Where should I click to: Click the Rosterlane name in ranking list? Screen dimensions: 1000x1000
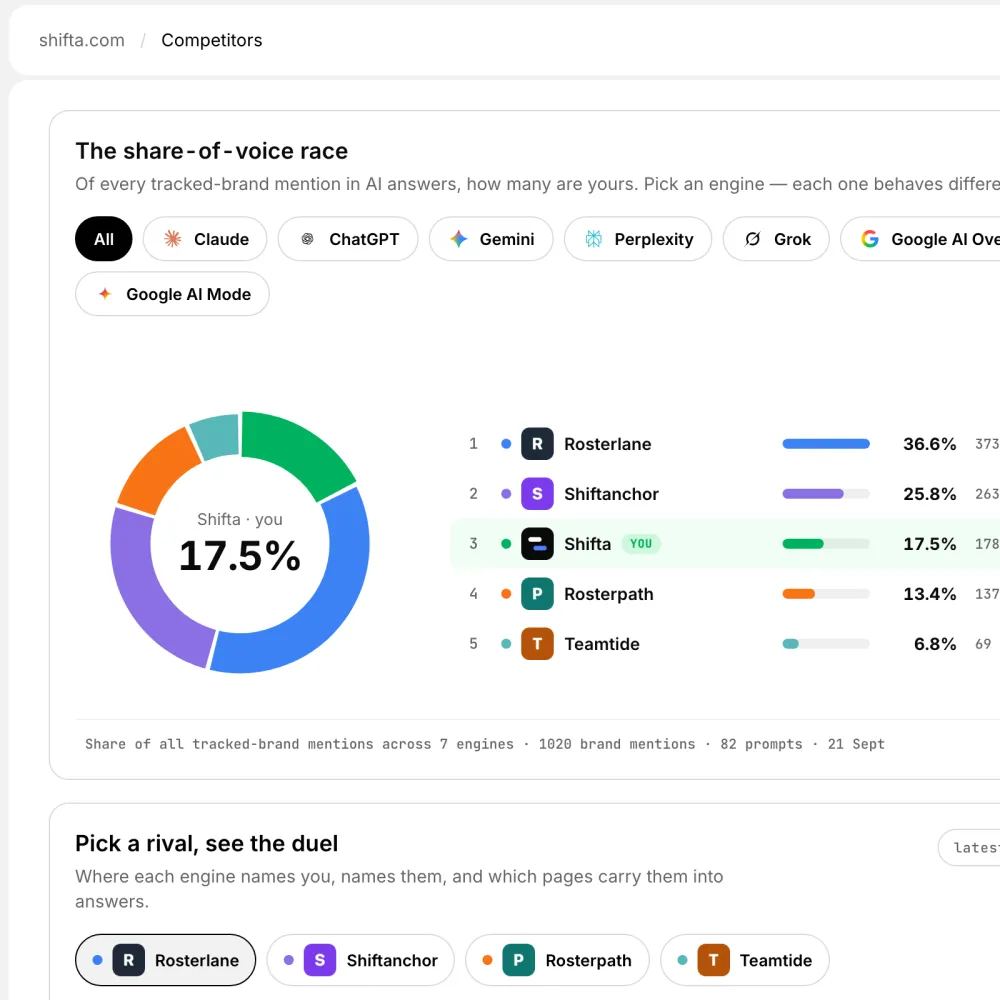[608, 444]
